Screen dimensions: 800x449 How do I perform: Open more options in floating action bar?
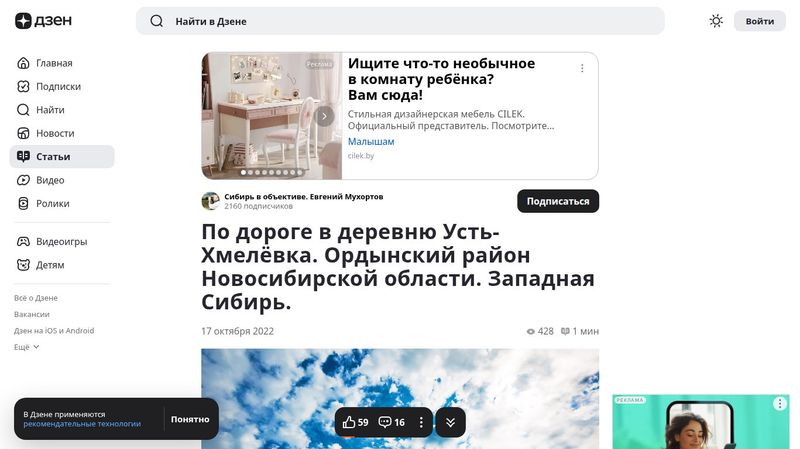pos(421,422)
